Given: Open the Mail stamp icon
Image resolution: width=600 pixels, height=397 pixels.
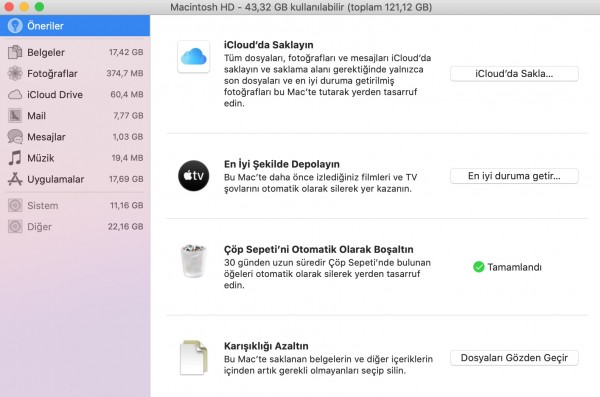Looking at the screenshot, I should [15, 116].
